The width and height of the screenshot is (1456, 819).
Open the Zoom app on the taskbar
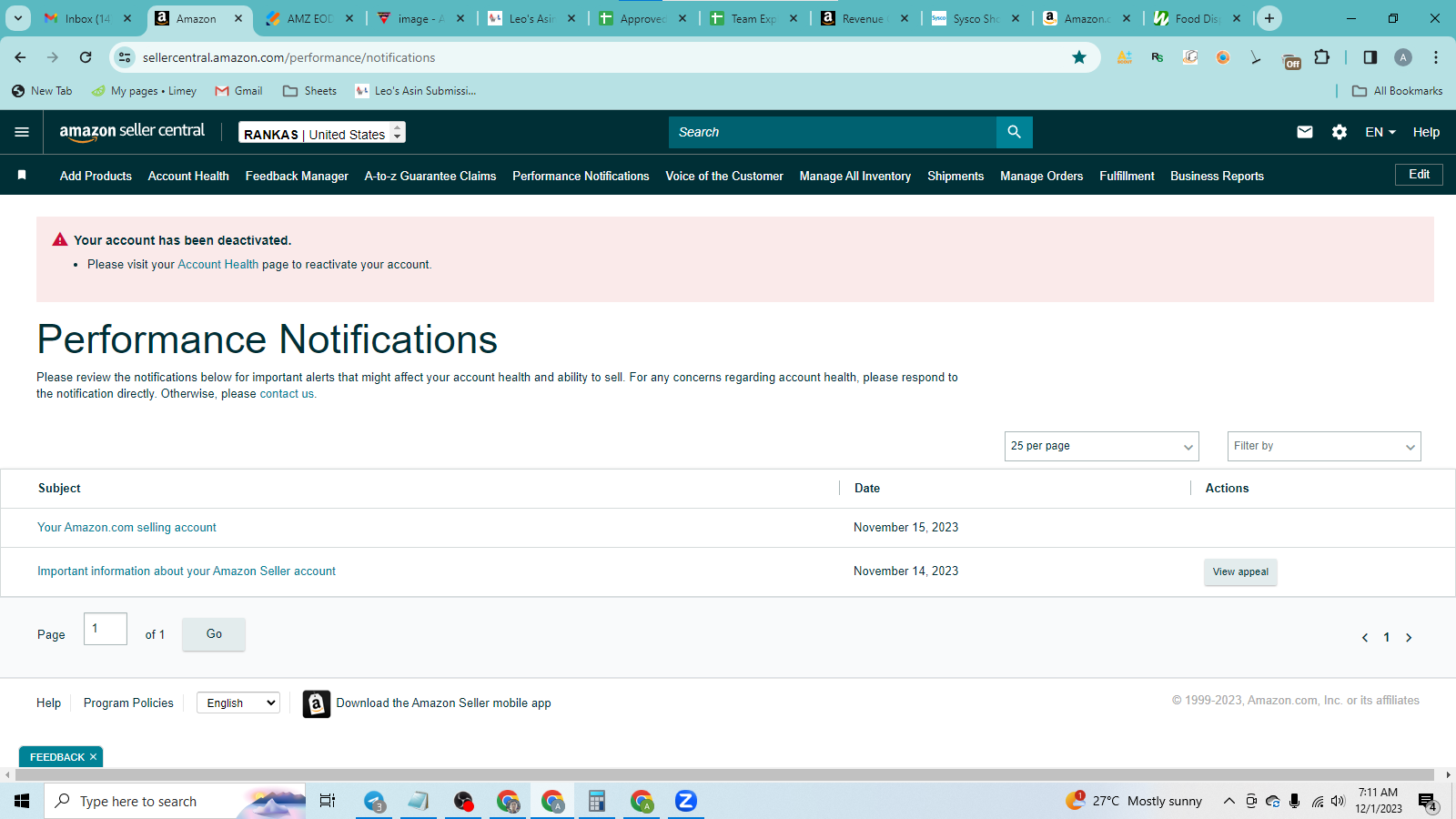tap(686, 801)
